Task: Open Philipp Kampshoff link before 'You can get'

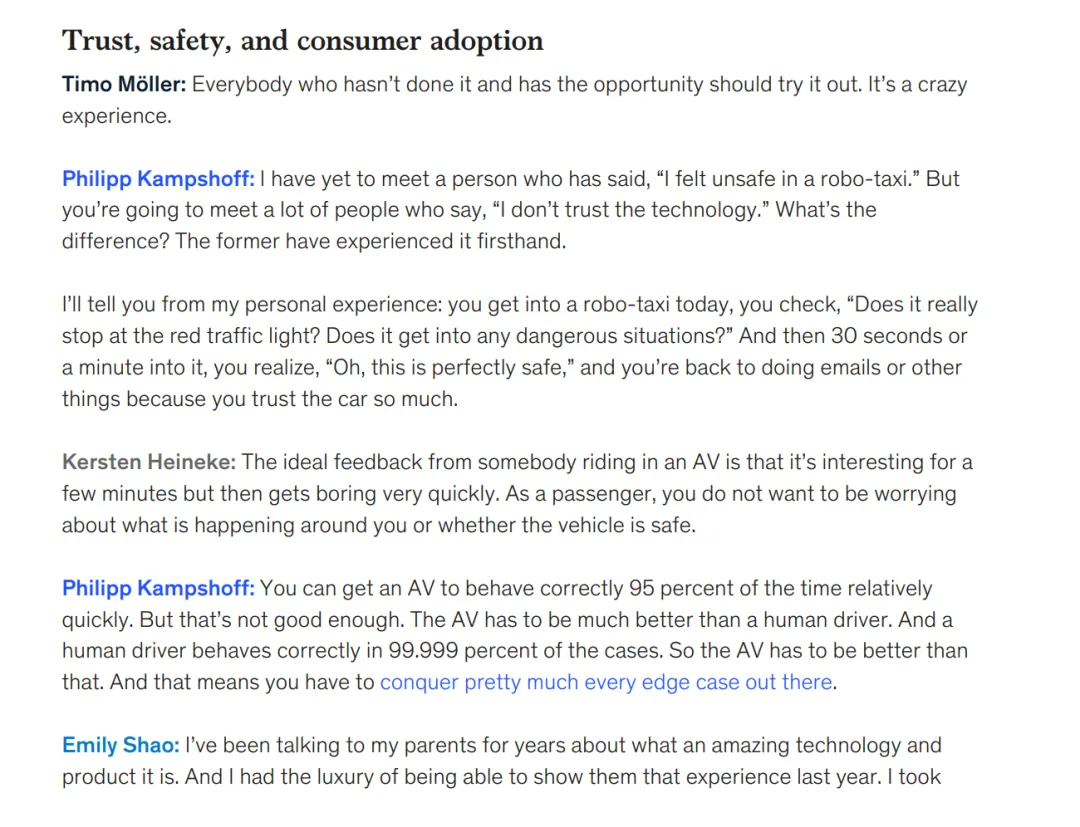Action: (158, 588)
